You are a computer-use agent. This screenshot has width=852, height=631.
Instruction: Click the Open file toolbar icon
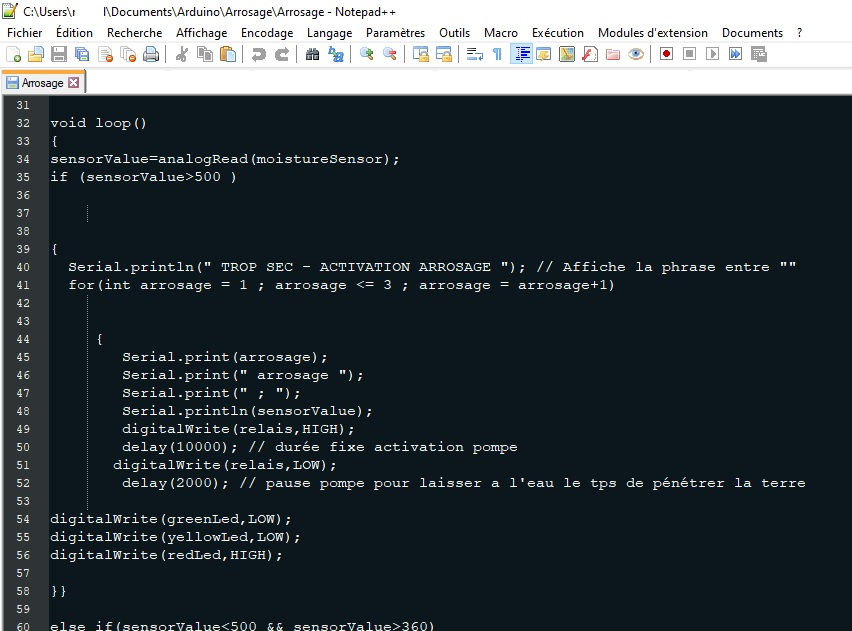point(36,54)
